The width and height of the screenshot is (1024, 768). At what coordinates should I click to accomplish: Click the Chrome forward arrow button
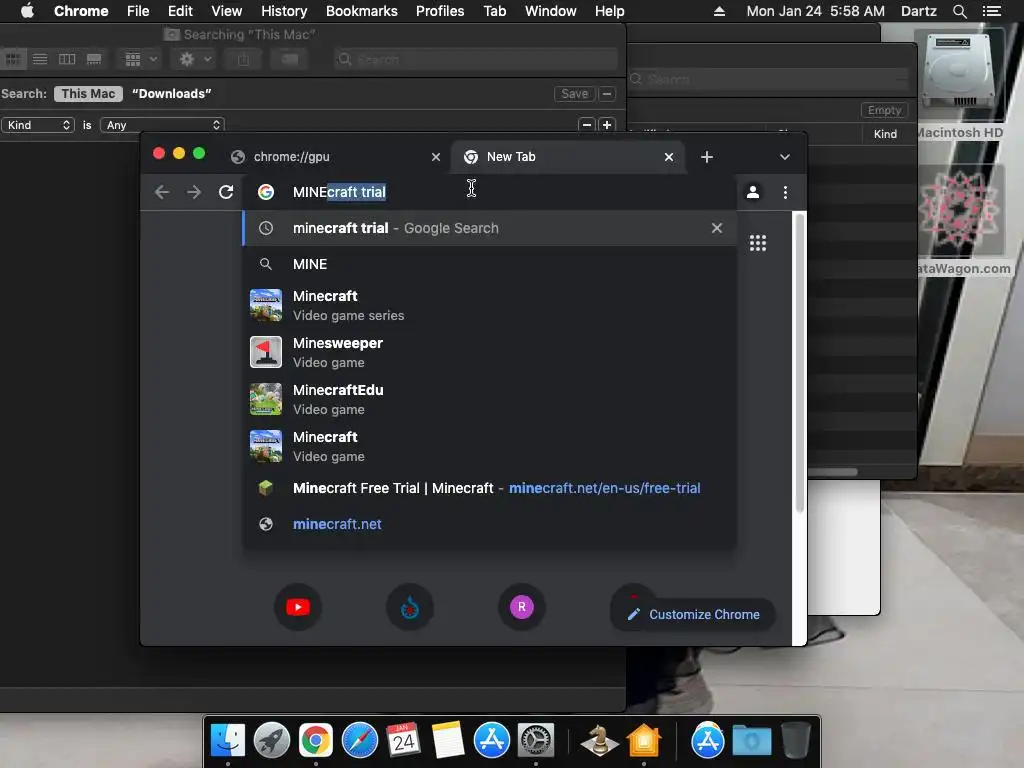(x=194, y=192)
